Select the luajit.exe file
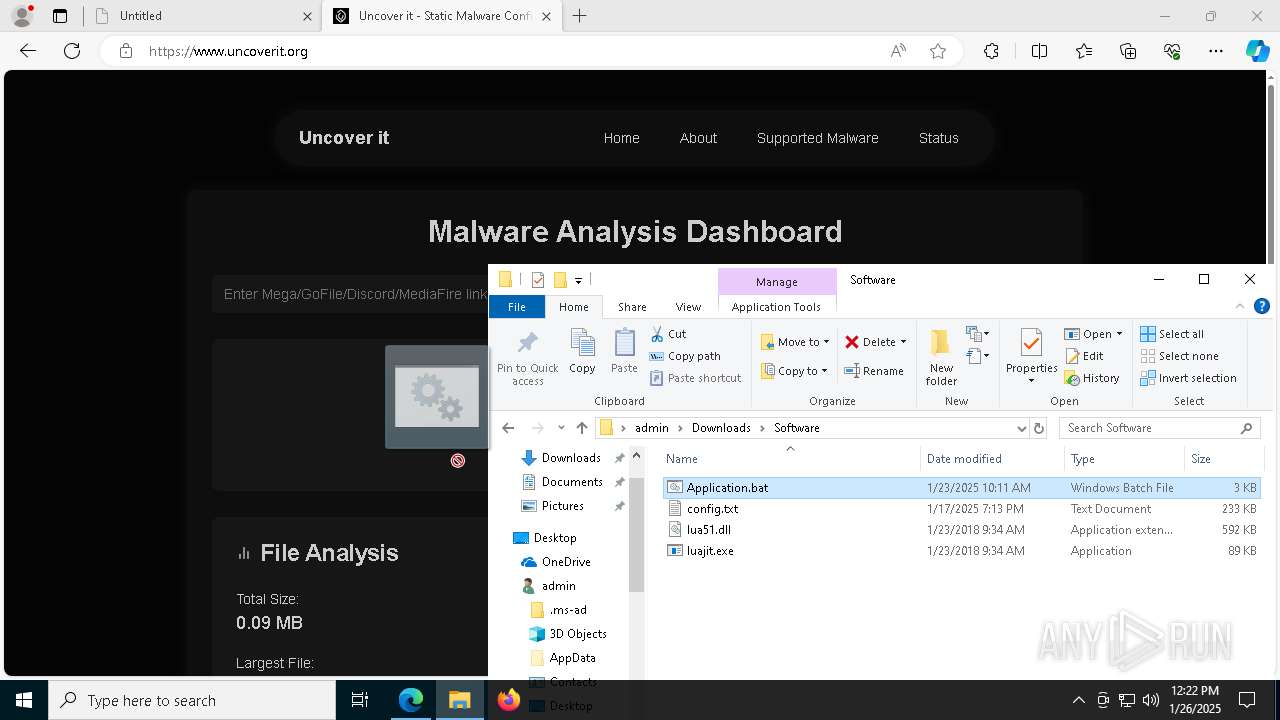 tap(710, 551)
